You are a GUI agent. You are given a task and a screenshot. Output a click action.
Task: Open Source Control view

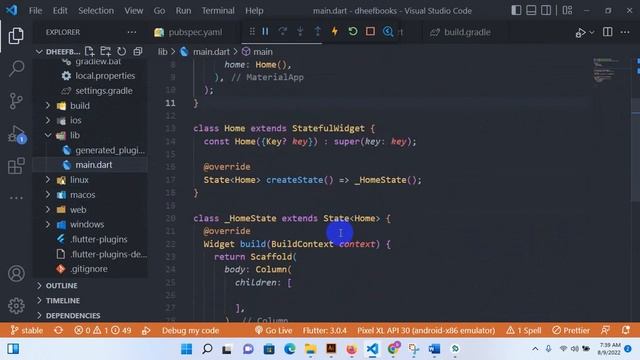tap(16, 101)
